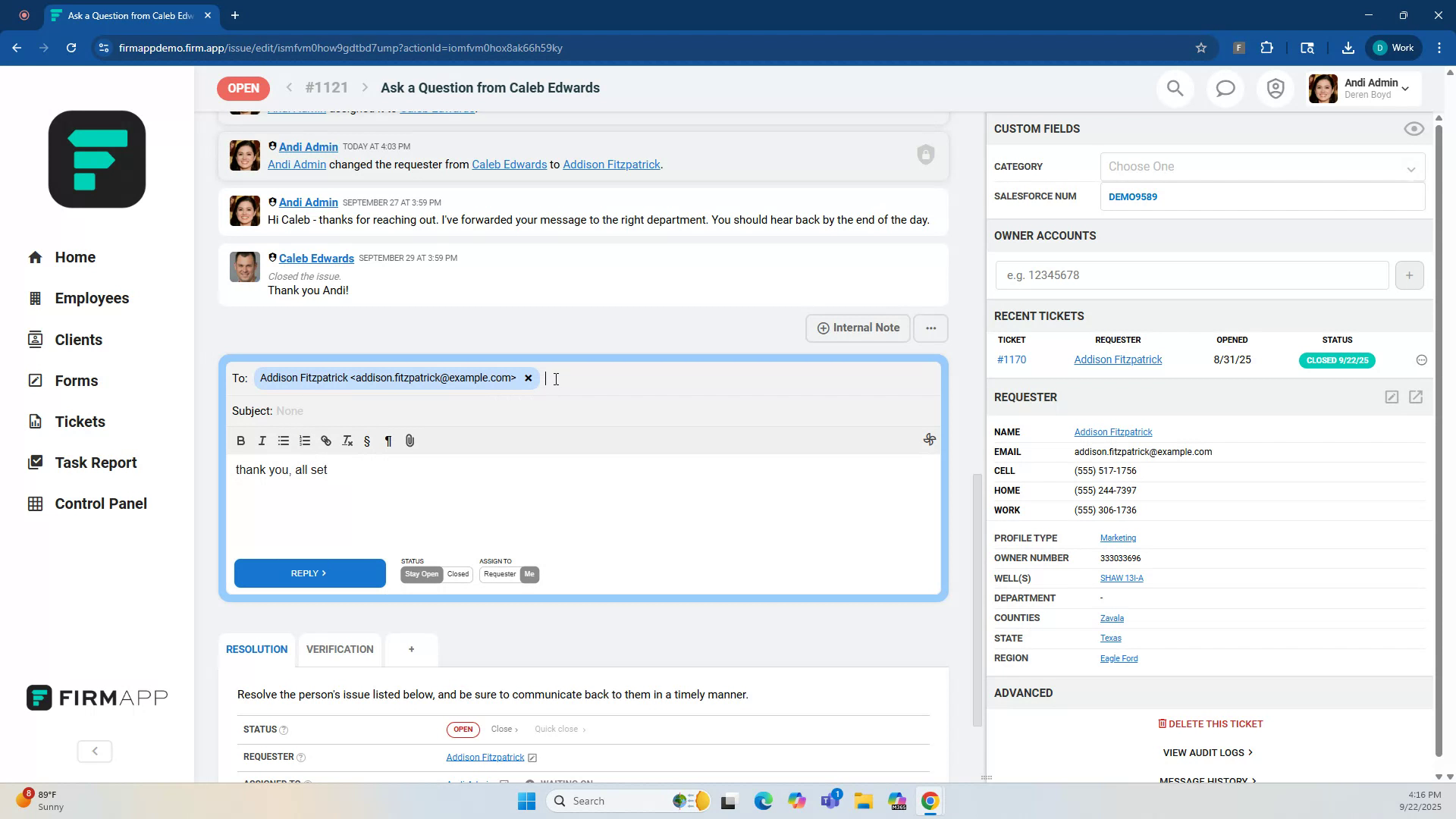Open recent ticket #1170

[1011, 359]
